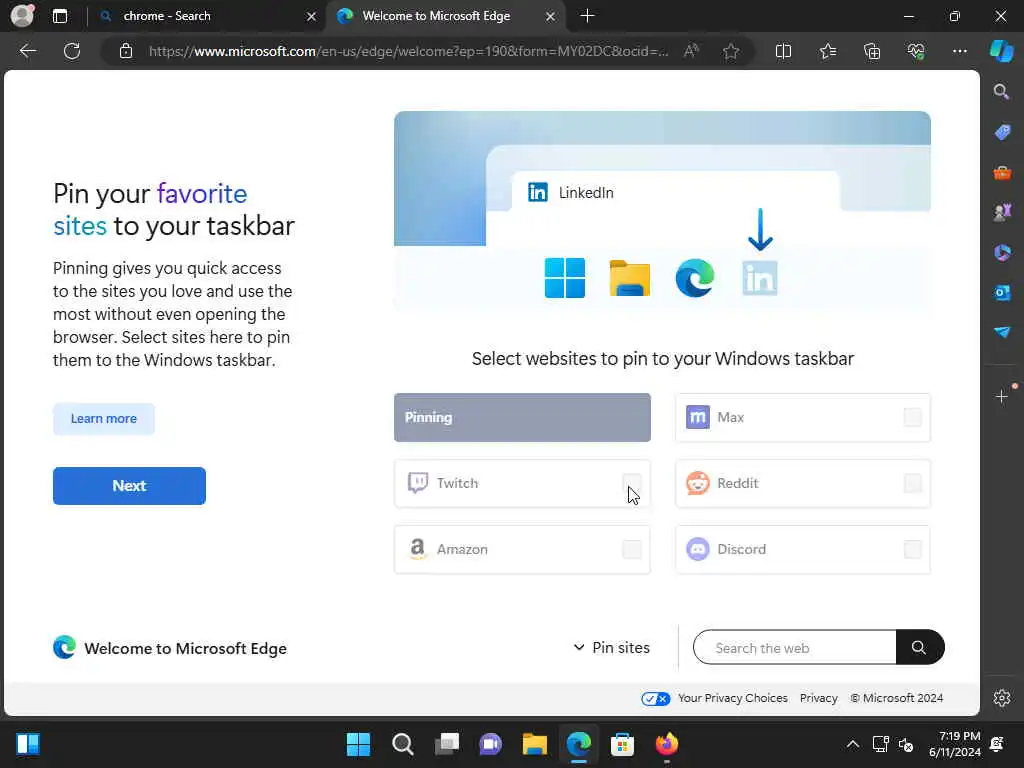Open the Read aloud icon in address bar
Image resolution: width=1024 pixels, height=768 pixels.
click(x=691, y=51)
